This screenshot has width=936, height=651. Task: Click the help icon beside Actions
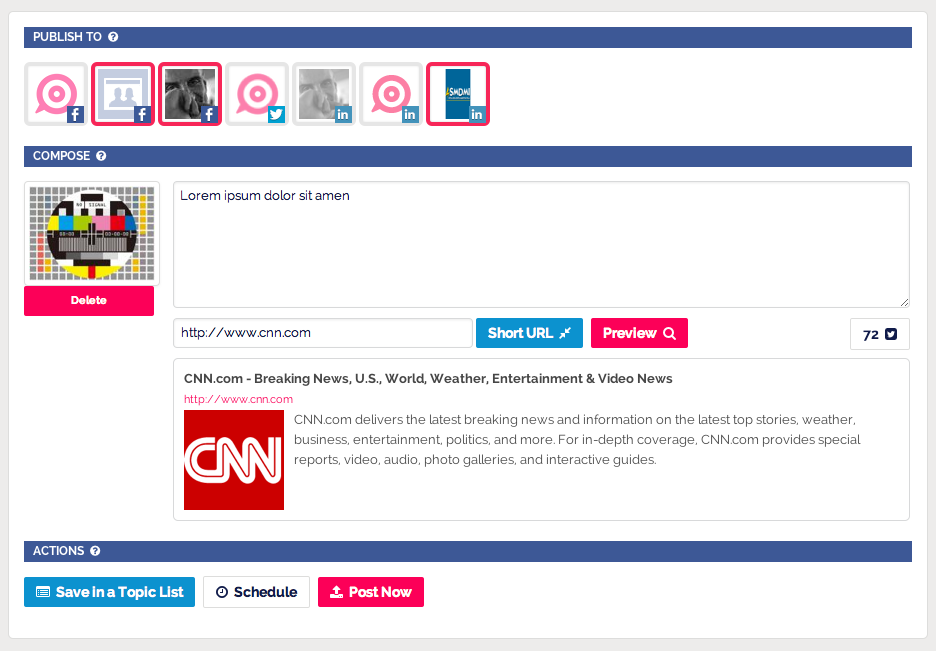click(95, 551)
